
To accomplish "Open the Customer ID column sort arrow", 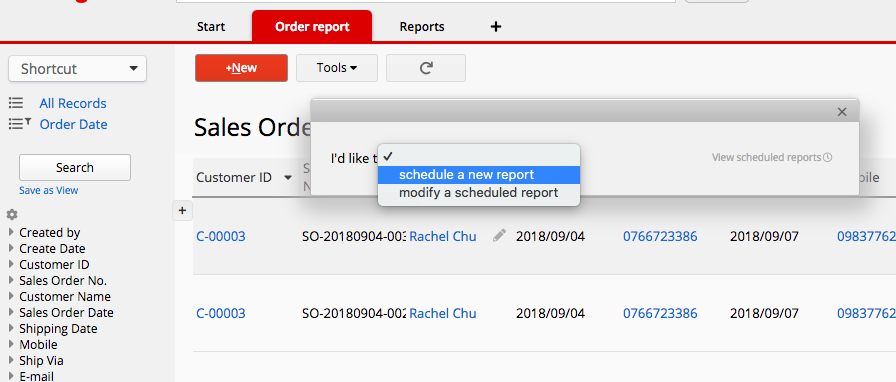I will pyautogui.click(x=288, y=178).
